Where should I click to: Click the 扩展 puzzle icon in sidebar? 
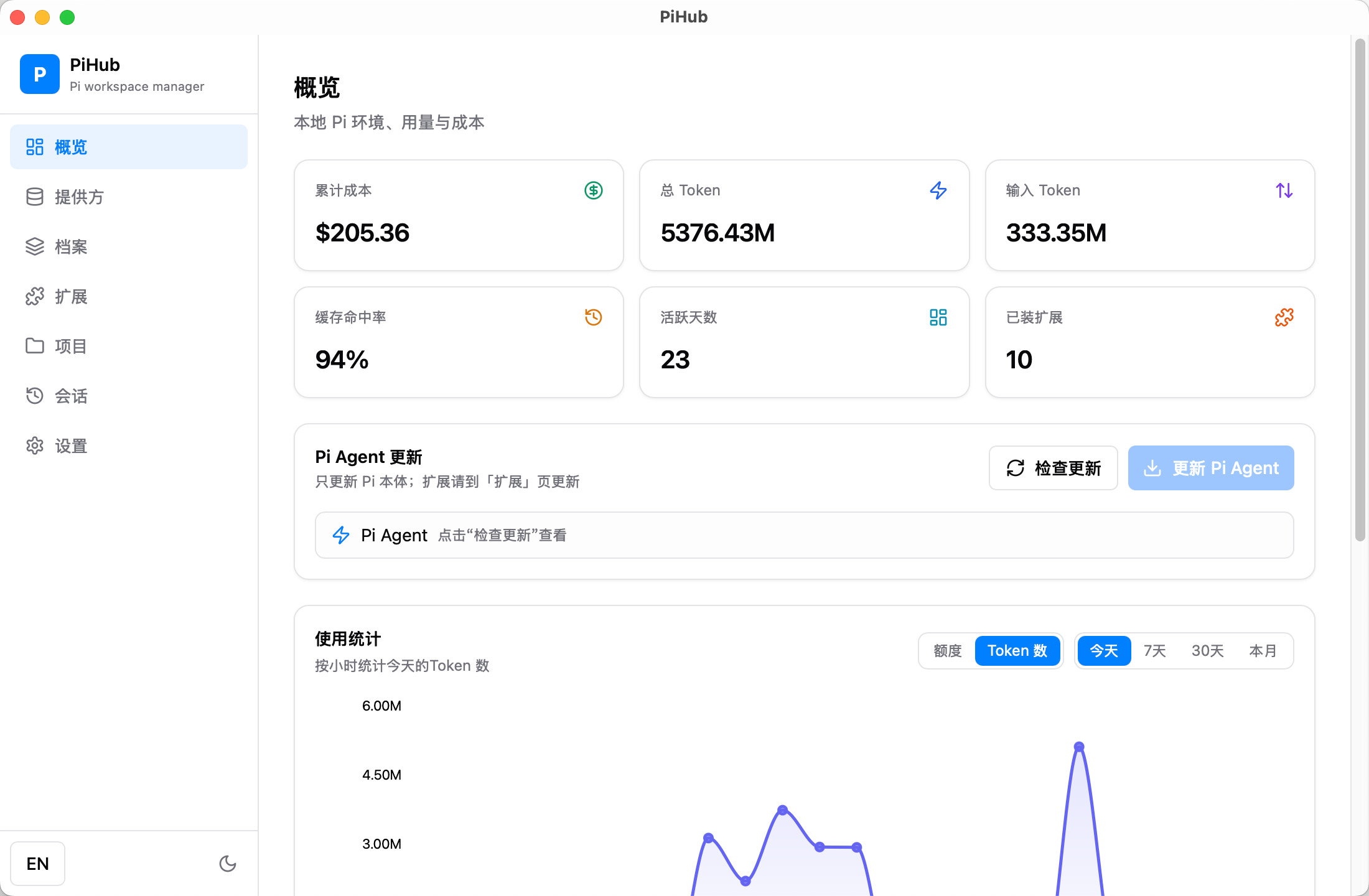click(35, 296)
